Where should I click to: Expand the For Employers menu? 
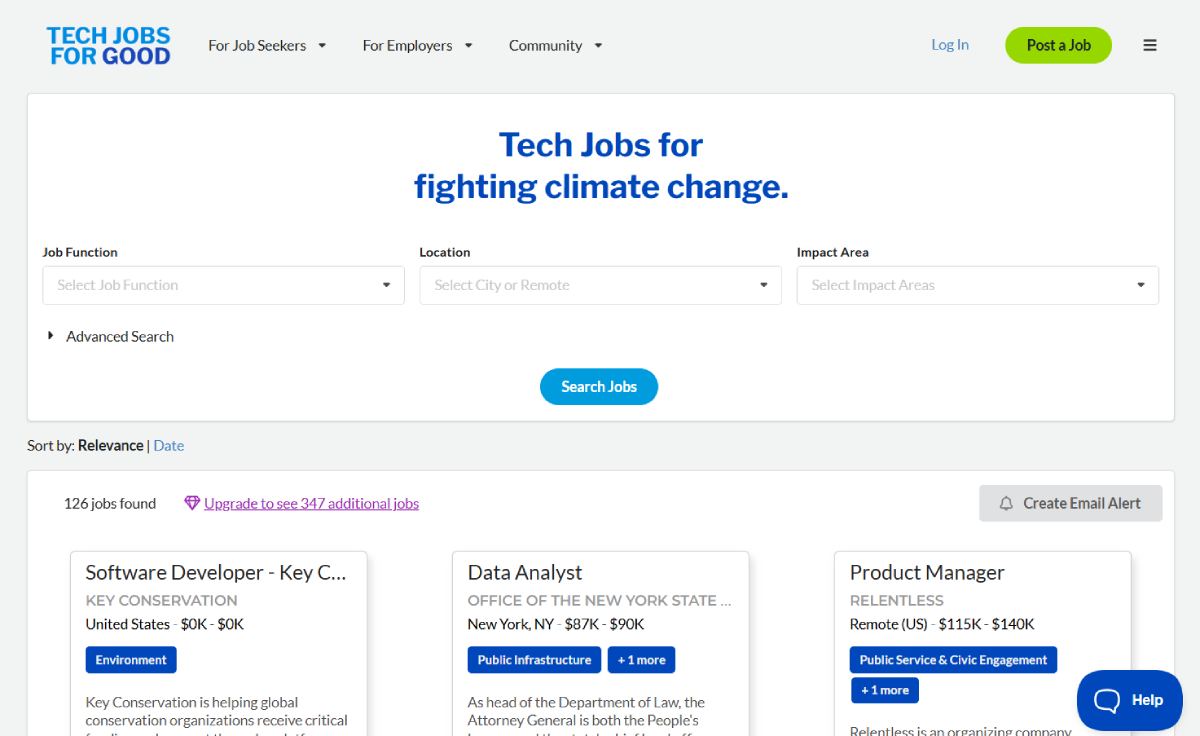[417, 45]
